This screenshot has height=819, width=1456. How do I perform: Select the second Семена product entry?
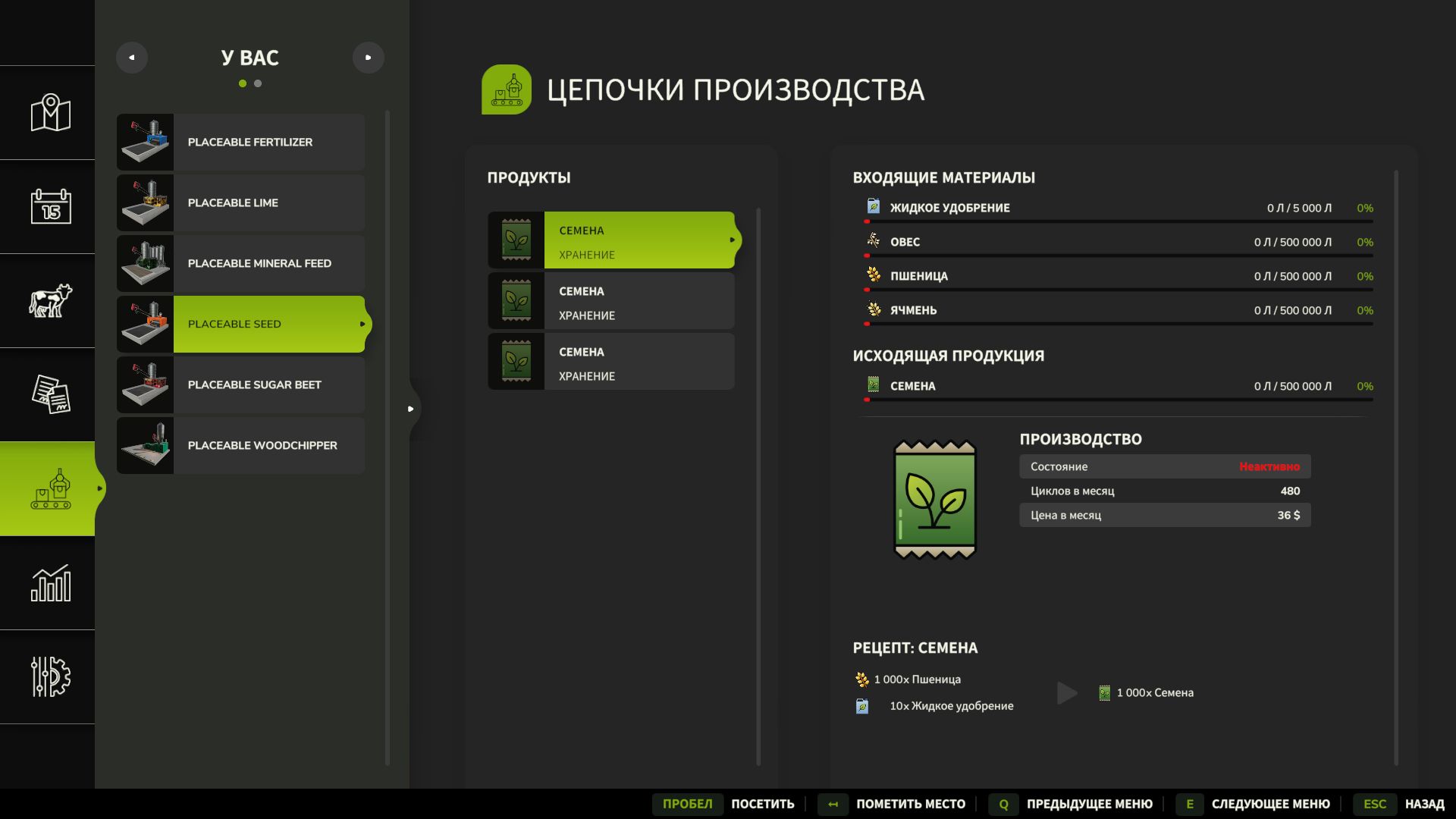click(x=611, y=301)
